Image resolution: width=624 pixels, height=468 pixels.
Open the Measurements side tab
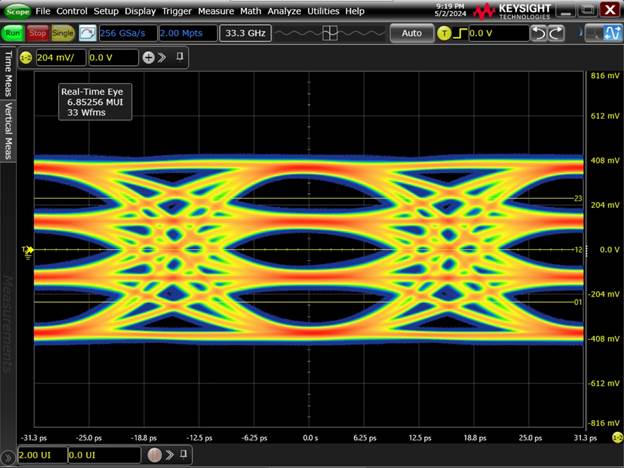click(x=8, y=324)
